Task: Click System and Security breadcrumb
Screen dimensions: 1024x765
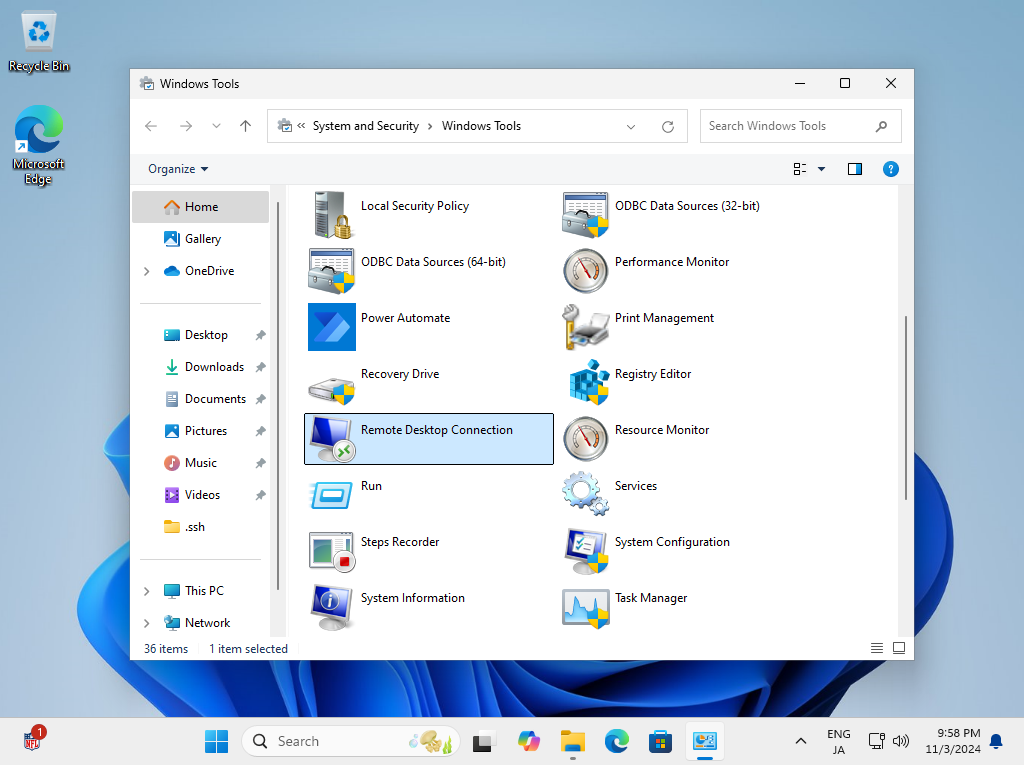Action: [366, 126]
